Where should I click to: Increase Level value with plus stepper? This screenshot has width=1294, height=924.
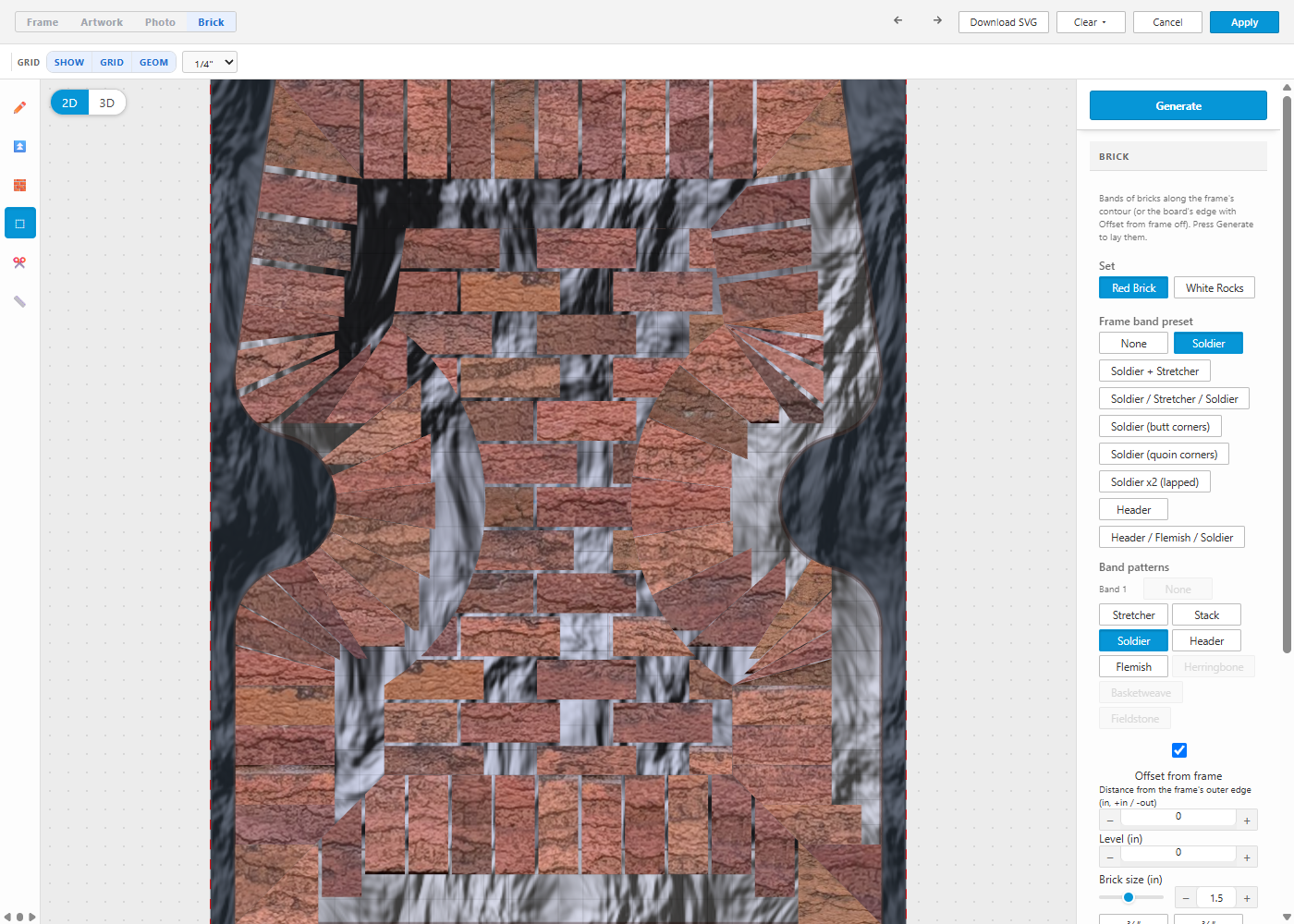tap(1247, 857)
